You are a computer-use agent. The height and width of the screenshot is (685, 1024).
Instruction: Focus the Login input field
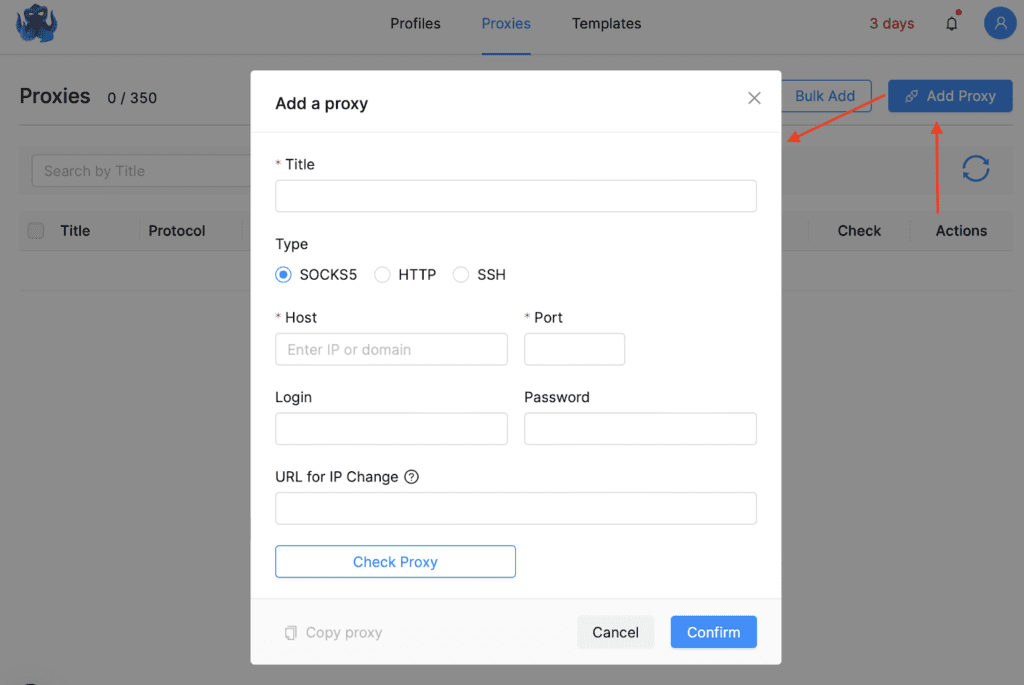tap(391, 428)
